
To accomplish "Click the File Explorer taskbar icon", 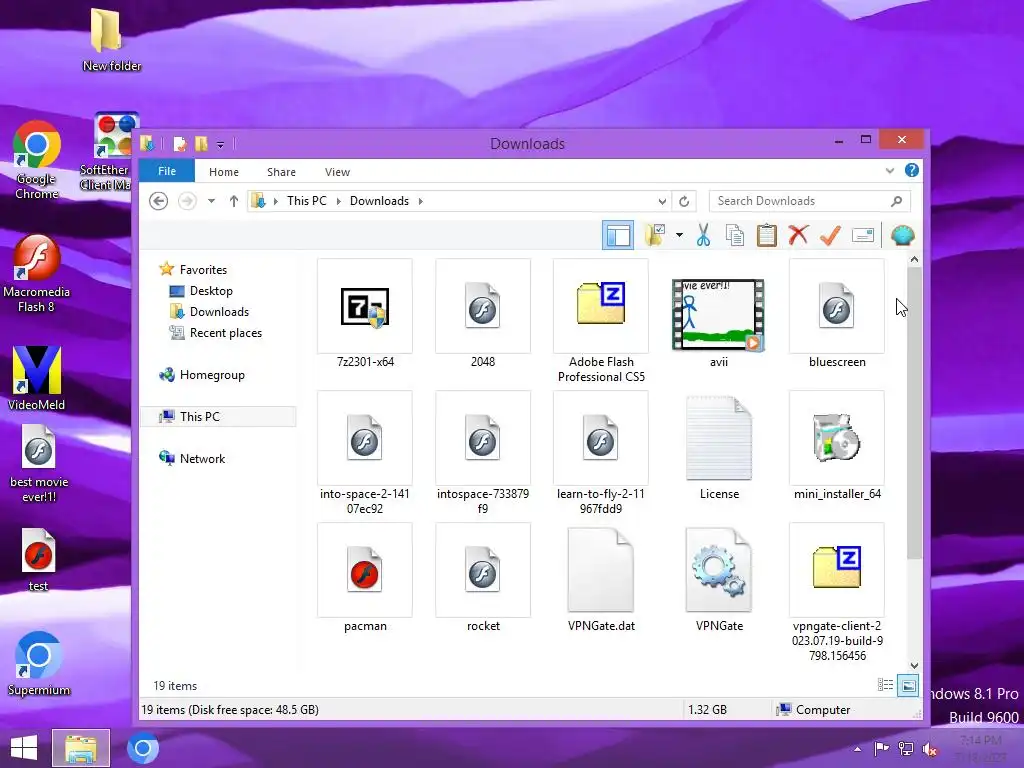I will click(81, 748).
